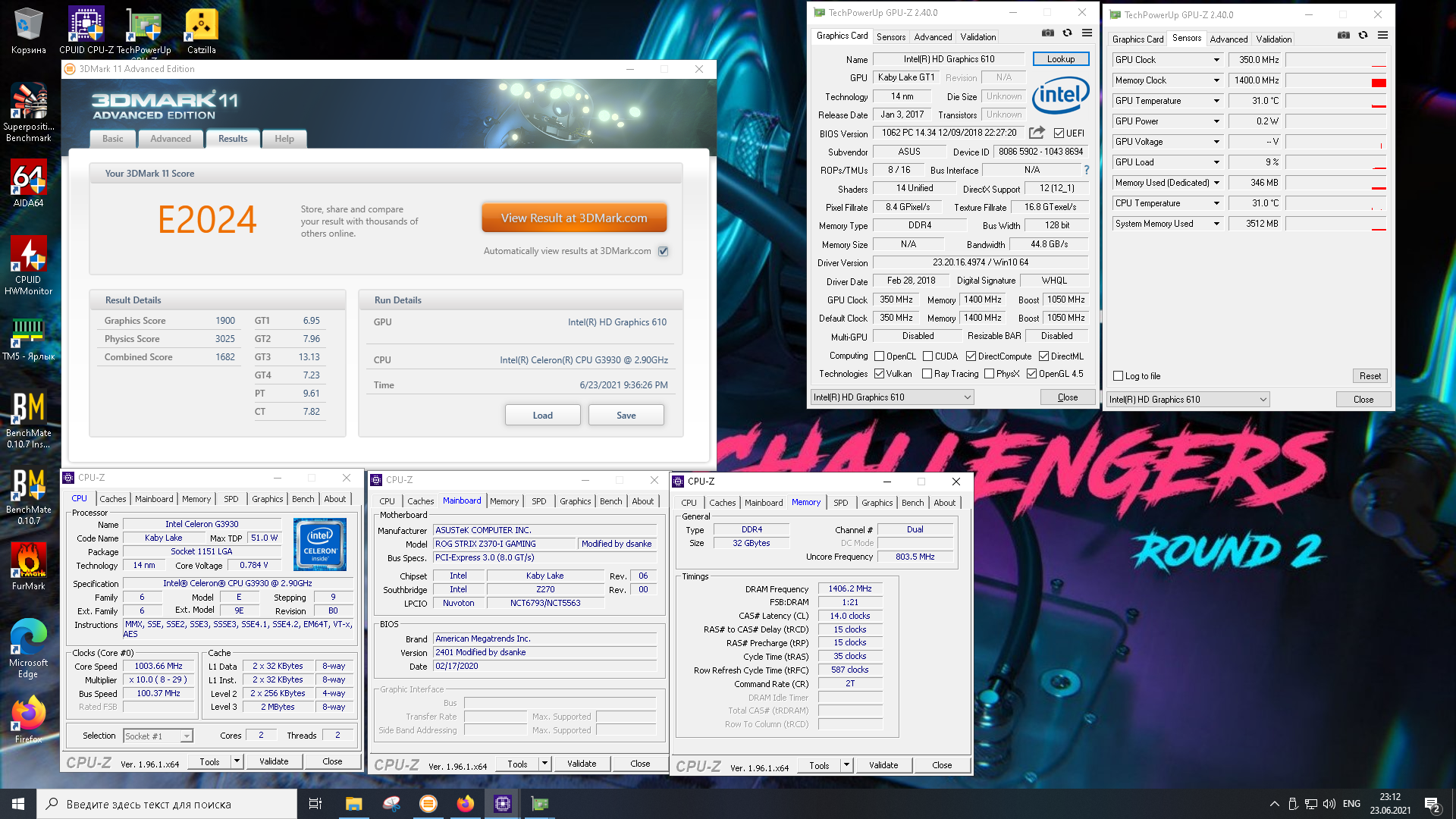The image size is (1456, 819).
Task: Expand GPU Power sensor dropdown
Action: pos(1216,121)
